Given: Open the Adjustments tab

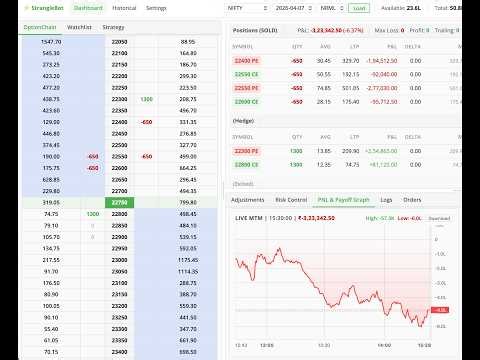Looking at the screenshot, I should (247, 200).
